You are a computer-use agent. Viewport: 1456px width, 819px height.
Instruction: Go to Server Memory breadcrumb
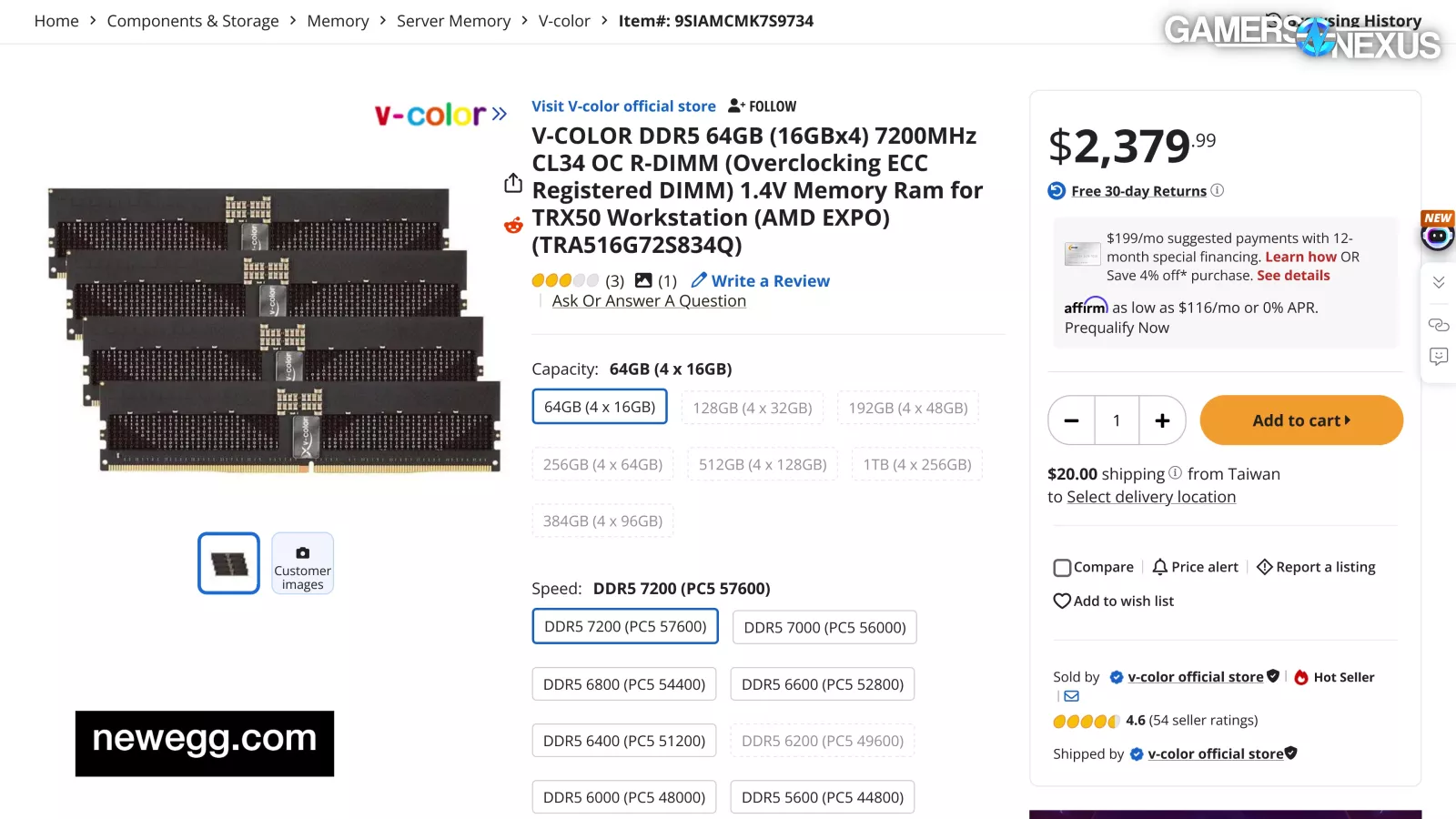[453, 21]
